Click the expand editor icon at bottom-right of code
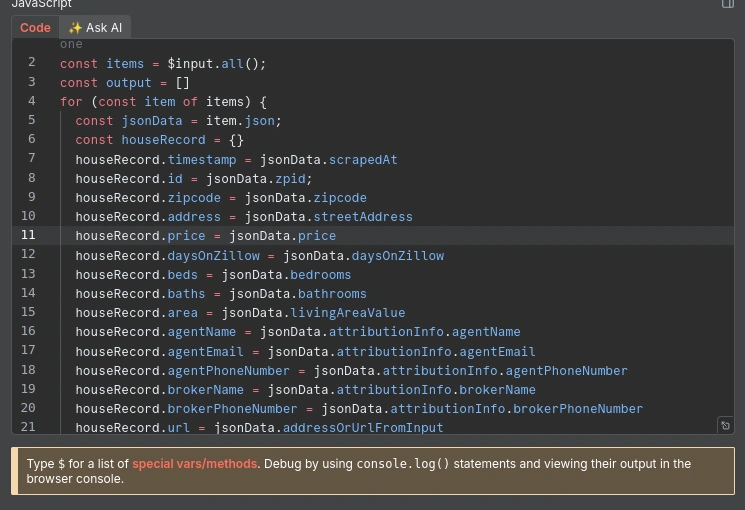 [x=725, y=425]
